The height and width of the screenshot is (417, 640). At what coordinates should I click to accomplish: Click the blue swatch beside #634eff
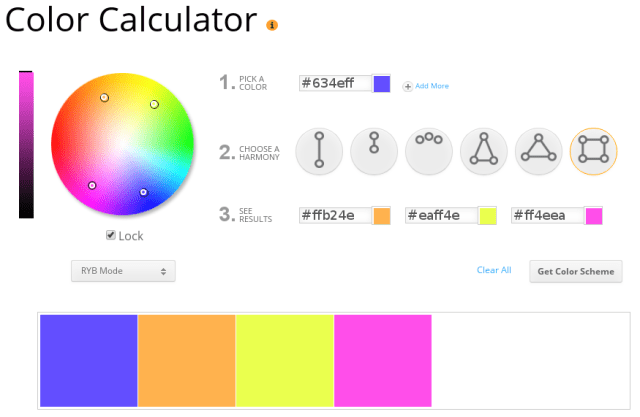[x=382, y=84]
